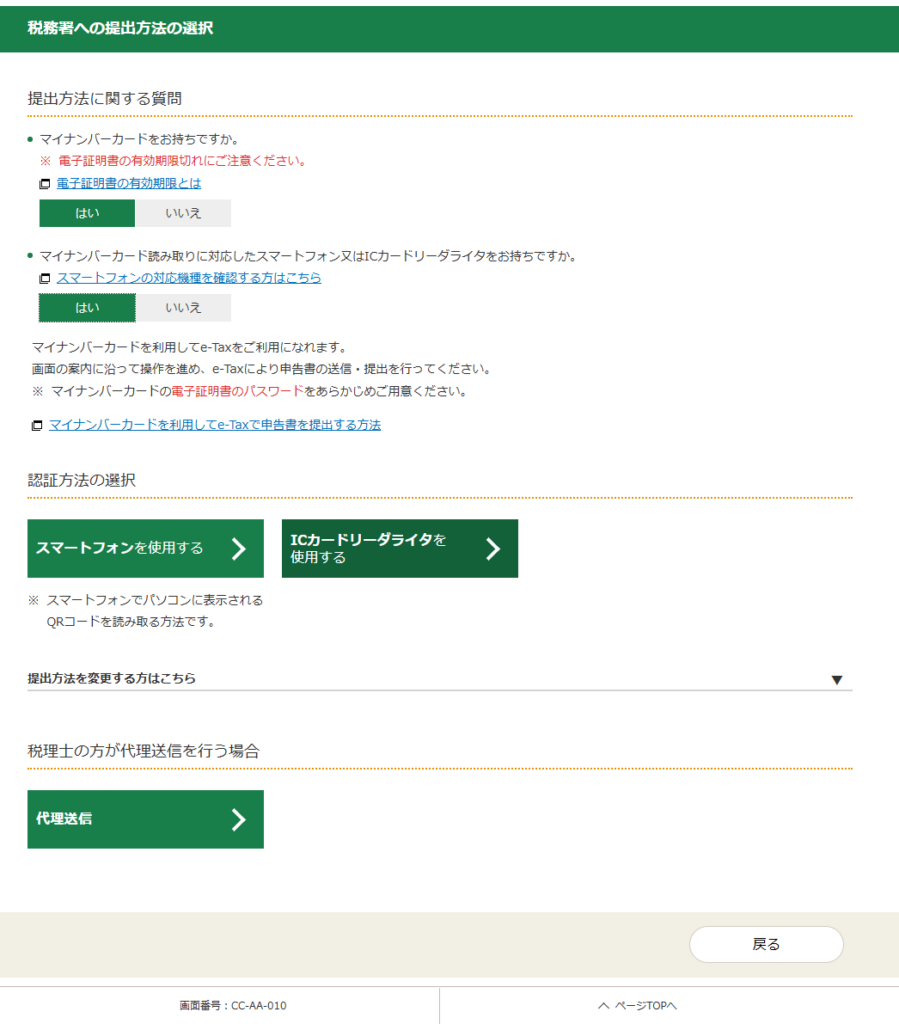Image resolution: width=899 pixels, height=1024 pixels.
Task: Click the external-link icon beside スマートフォンの対応機種 link
Action: click(44, 279)
